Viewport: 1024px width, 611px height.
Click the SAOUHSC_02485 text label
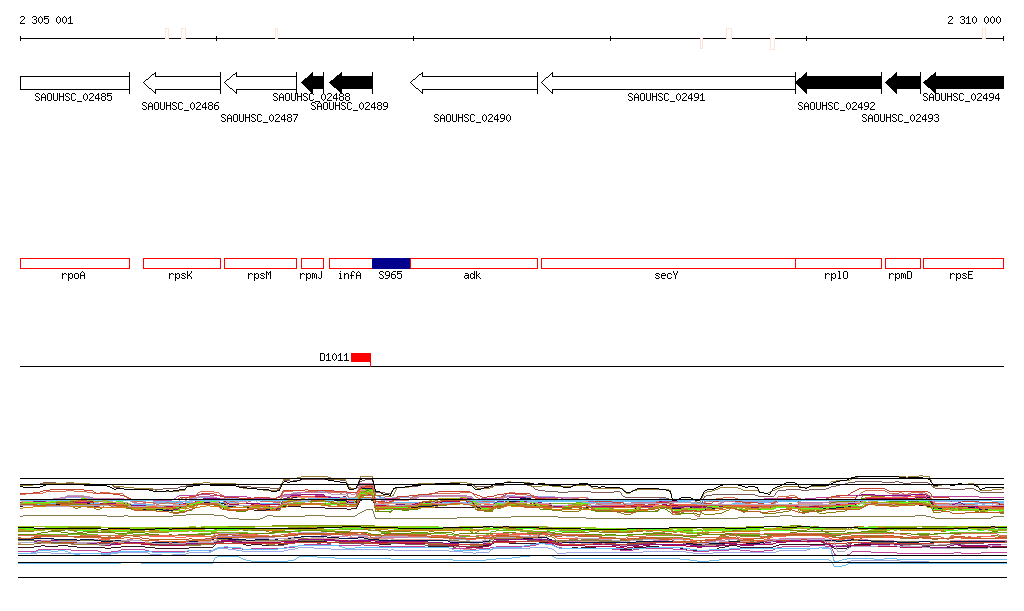(x=73, y=97)
